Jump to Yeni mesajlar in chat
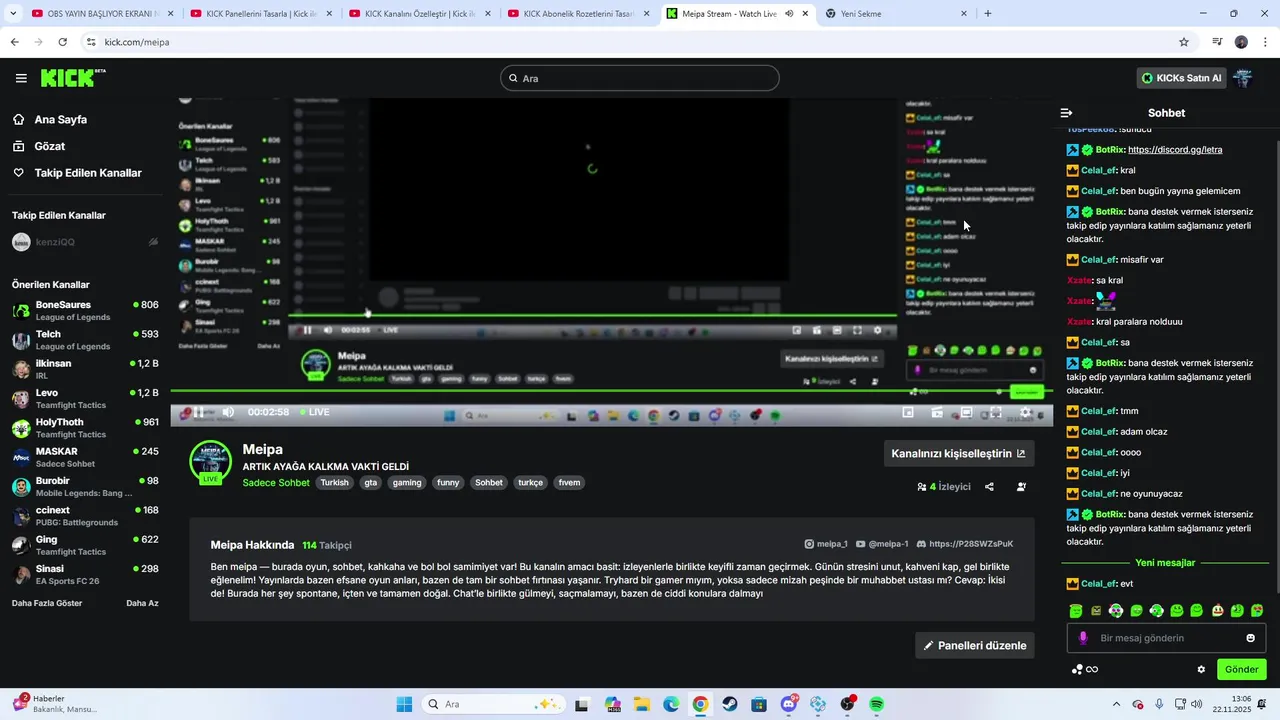The height and width of the screenshot is (720, 1280). (1165, 563)
